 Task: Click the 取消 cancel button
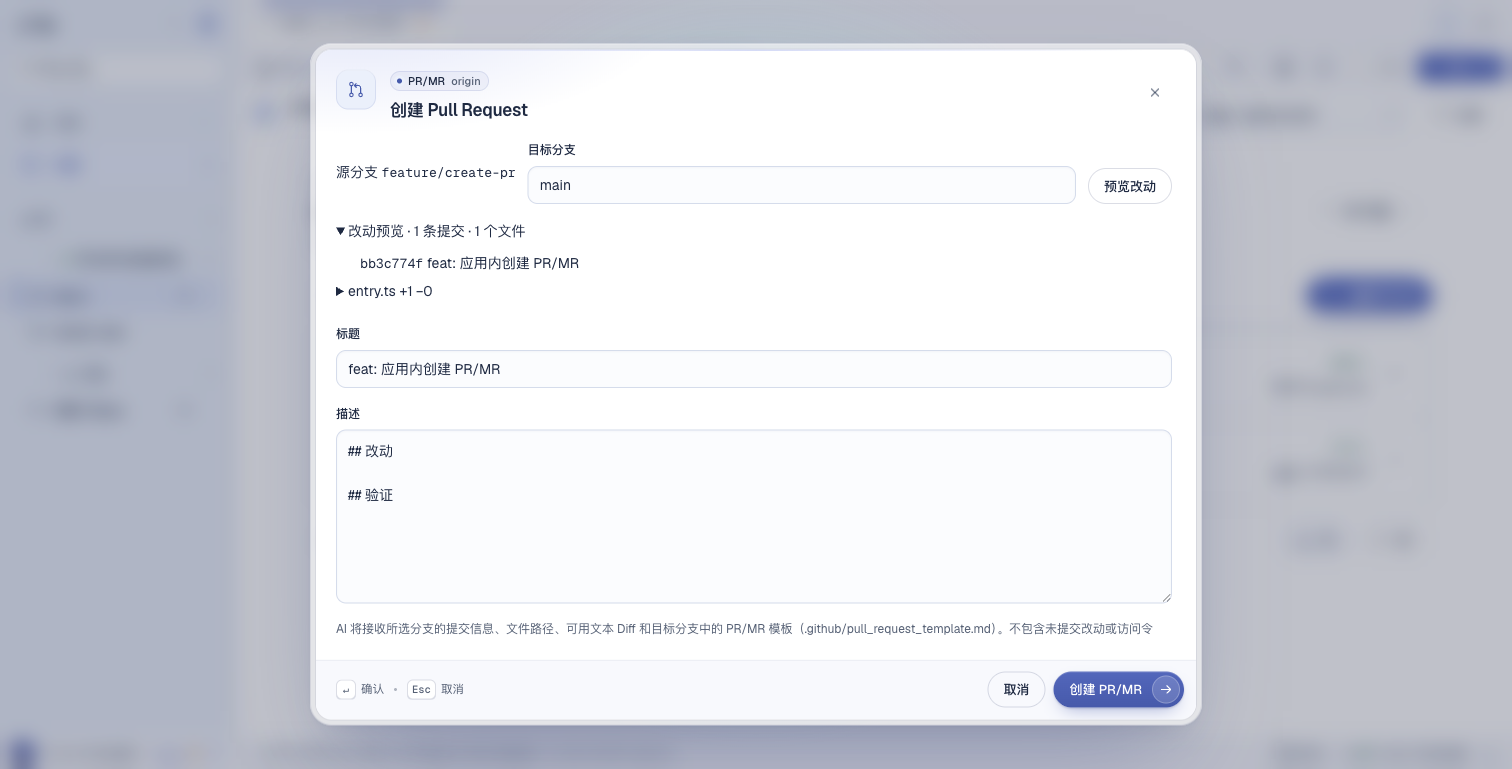(1016, 689)
